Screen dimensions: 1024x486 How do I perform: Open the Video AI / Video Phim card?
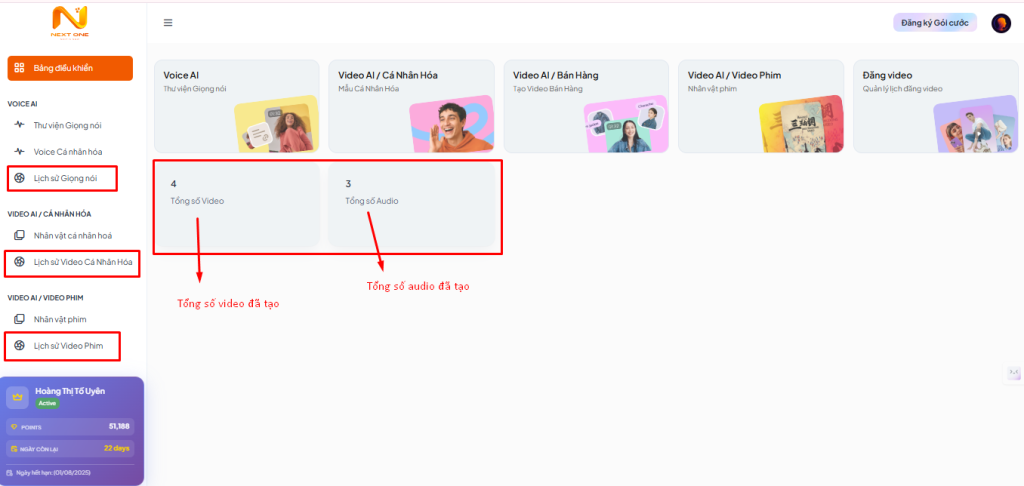760,106
